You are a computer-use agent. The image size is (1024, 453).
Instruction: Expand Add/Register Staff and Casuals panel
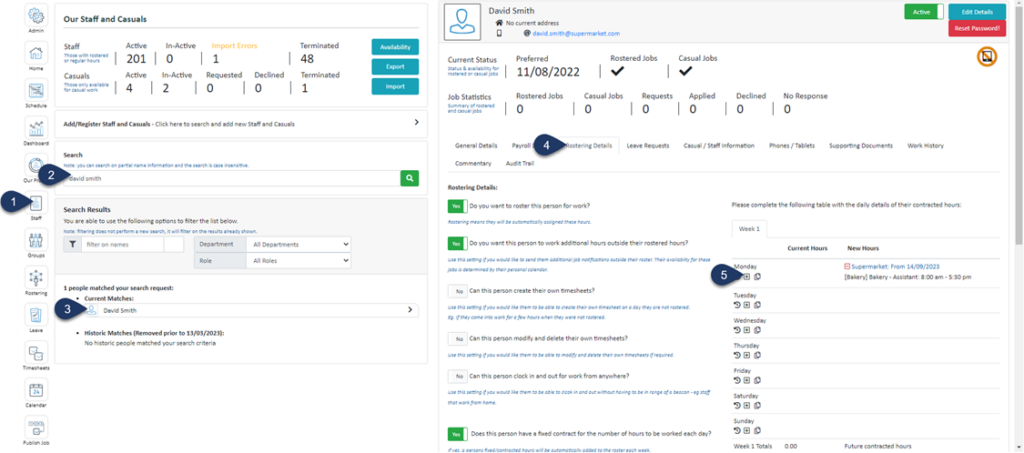[241, 123]
